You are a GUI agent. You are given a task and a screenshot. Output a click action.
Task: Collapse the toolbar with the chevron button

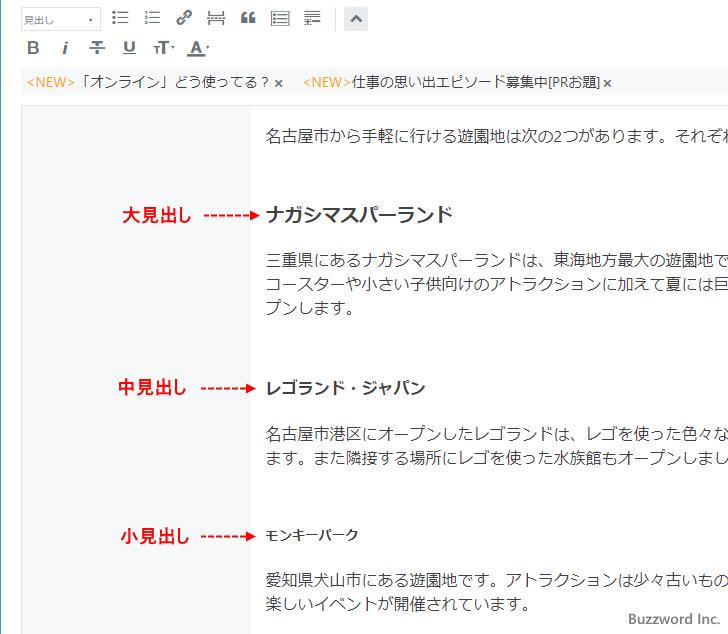pyautogui.click(x=356, y=19)
